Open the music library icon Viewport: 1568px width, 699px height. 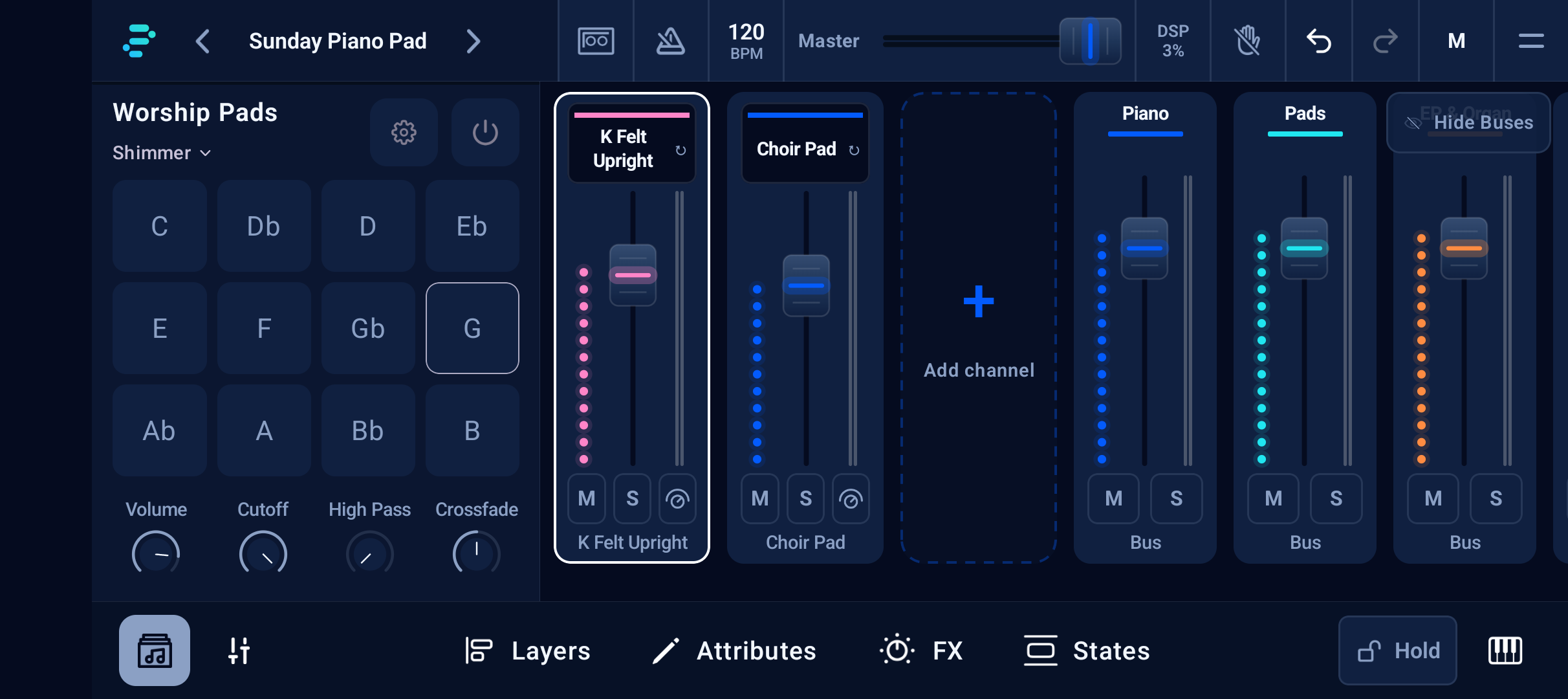[155, 650]
